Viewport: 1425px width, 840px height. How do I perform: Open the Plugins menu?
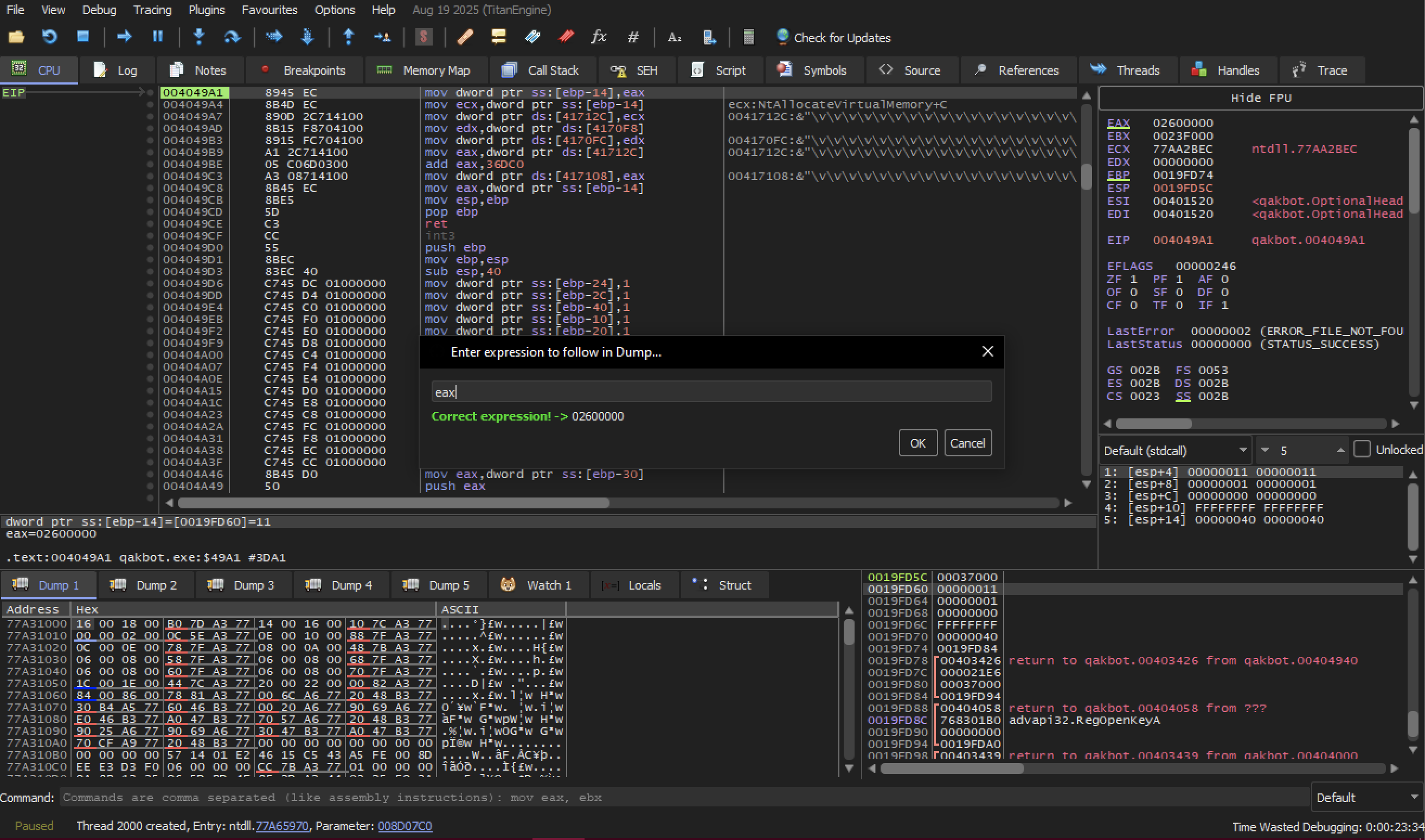coord(206,10)
